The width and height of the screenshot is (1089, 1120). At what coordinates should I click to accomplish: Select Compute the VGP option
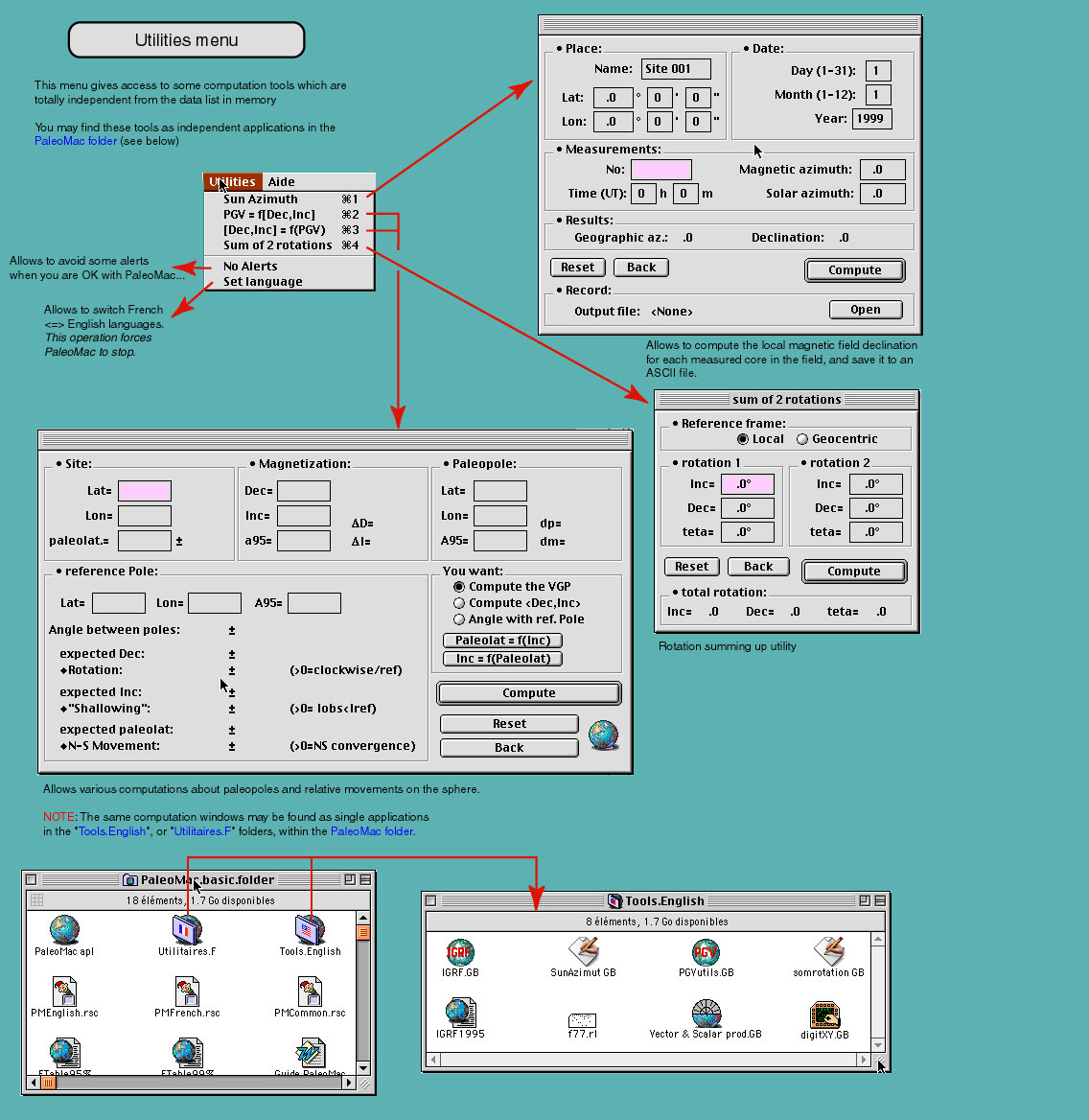(x=459, y=587)
